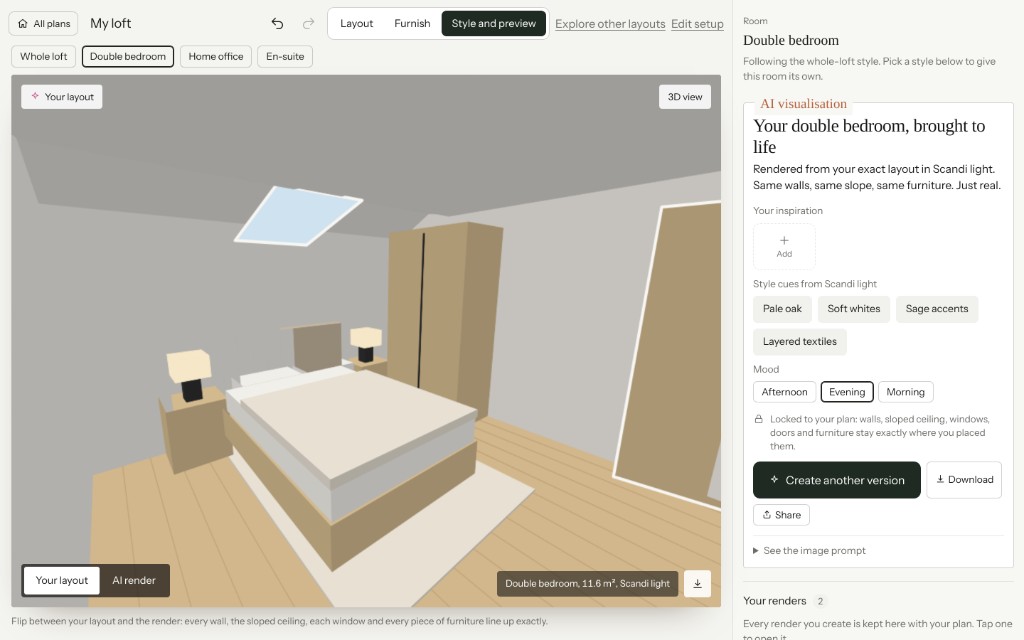Switch to the Furnish step
Image resolution: width=1024 pixels, height=640 pixels.
412,24
